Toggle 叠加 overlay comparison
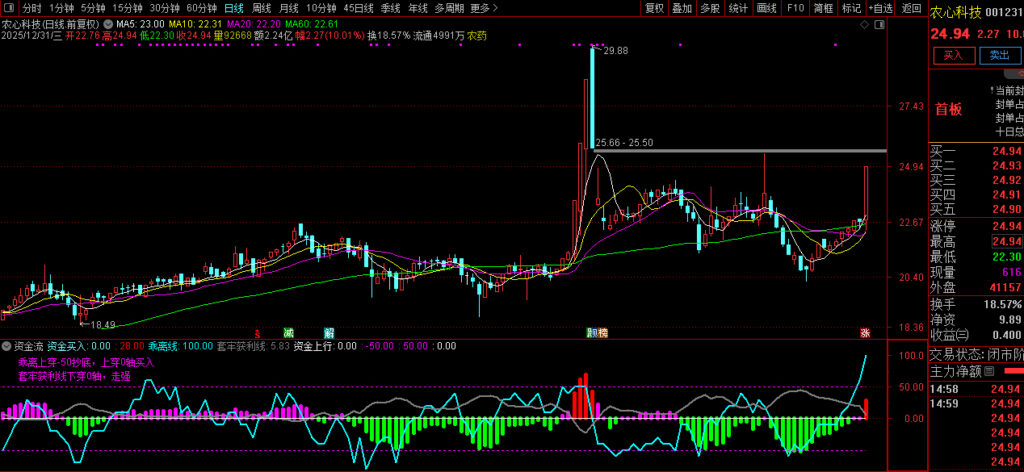 tap(682, 8)
